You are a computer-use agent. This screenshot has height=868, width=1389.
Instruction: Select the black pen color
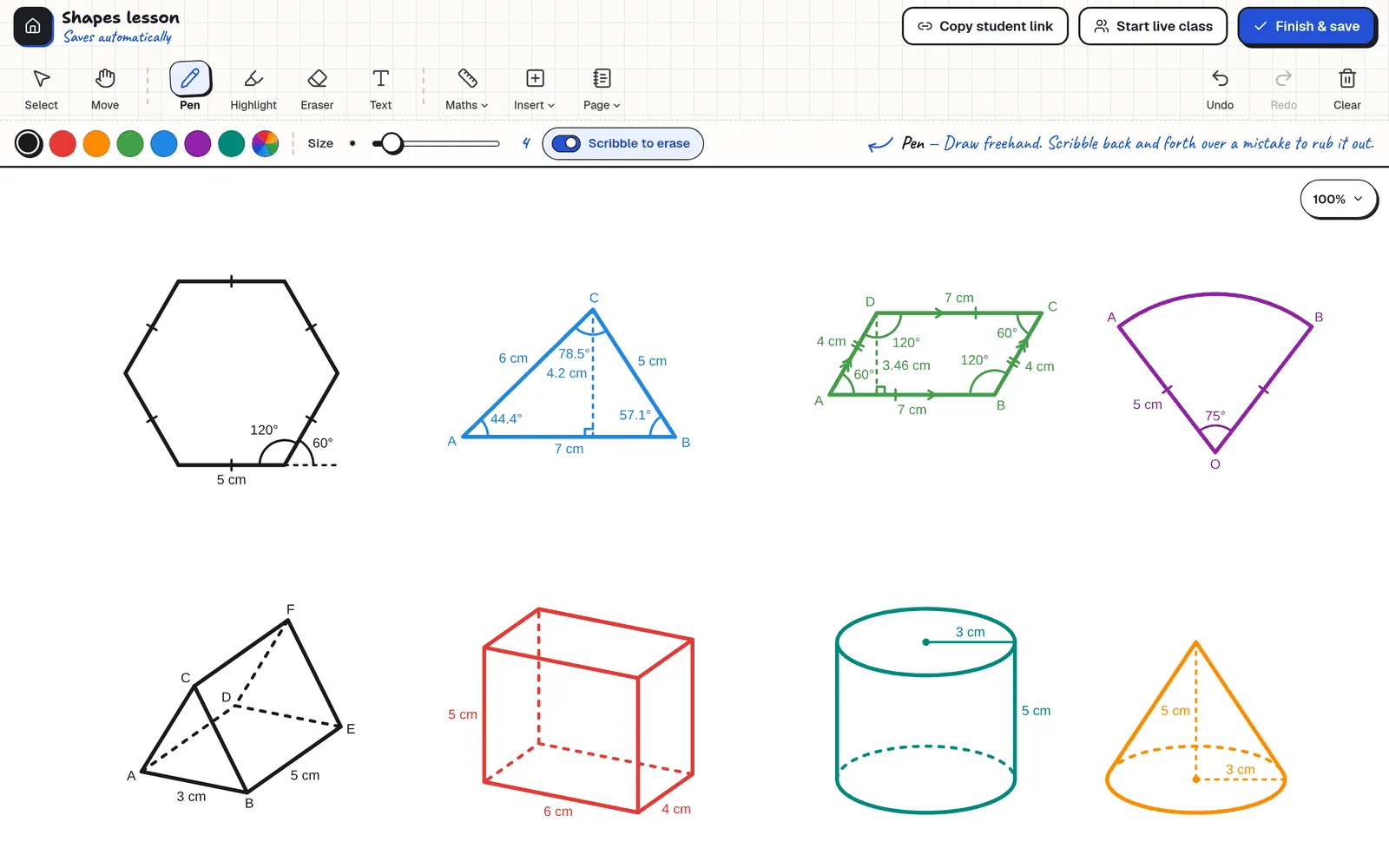click(29, 143)
